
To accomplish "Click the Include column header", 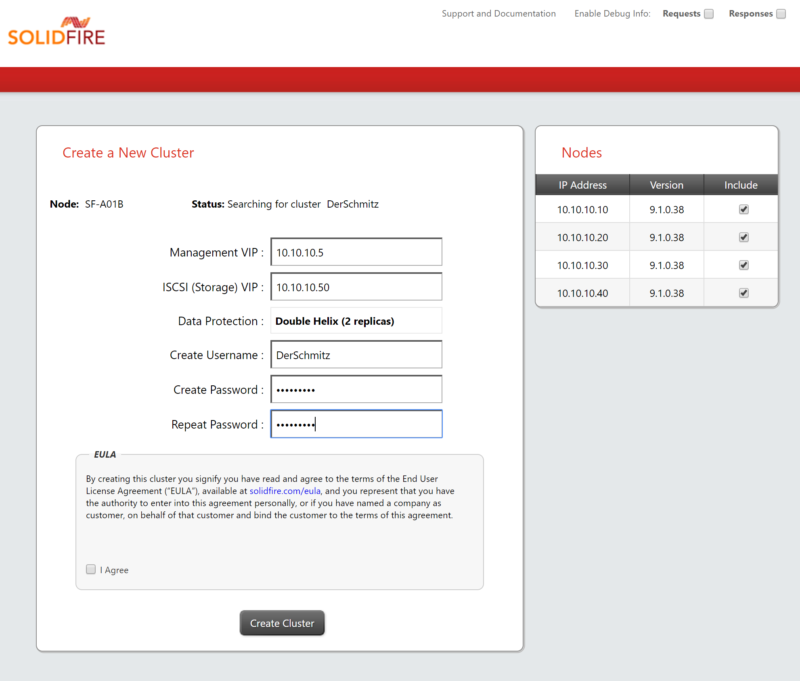I will click(740, 184).
